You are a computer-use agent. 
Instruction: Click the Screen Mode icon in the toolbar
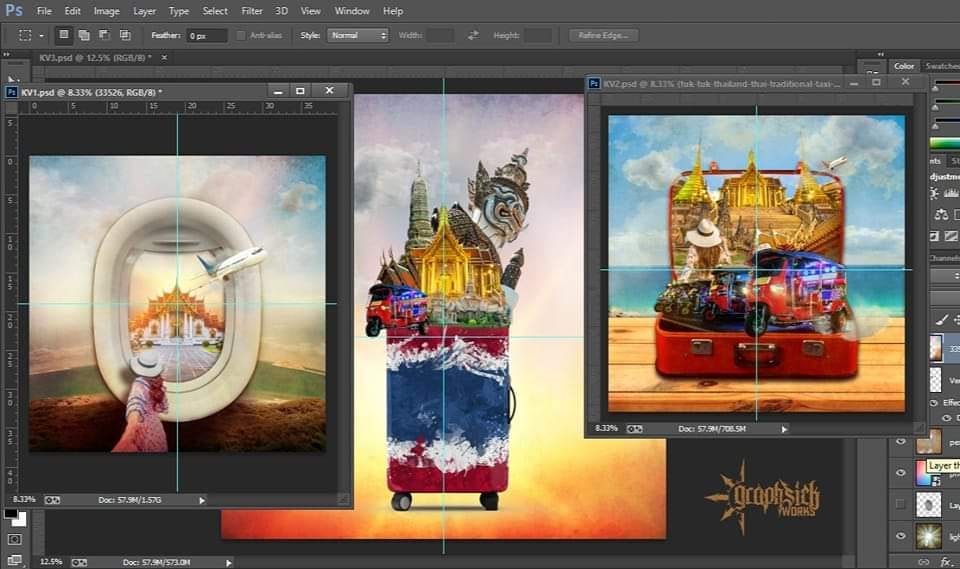point(14,561)
